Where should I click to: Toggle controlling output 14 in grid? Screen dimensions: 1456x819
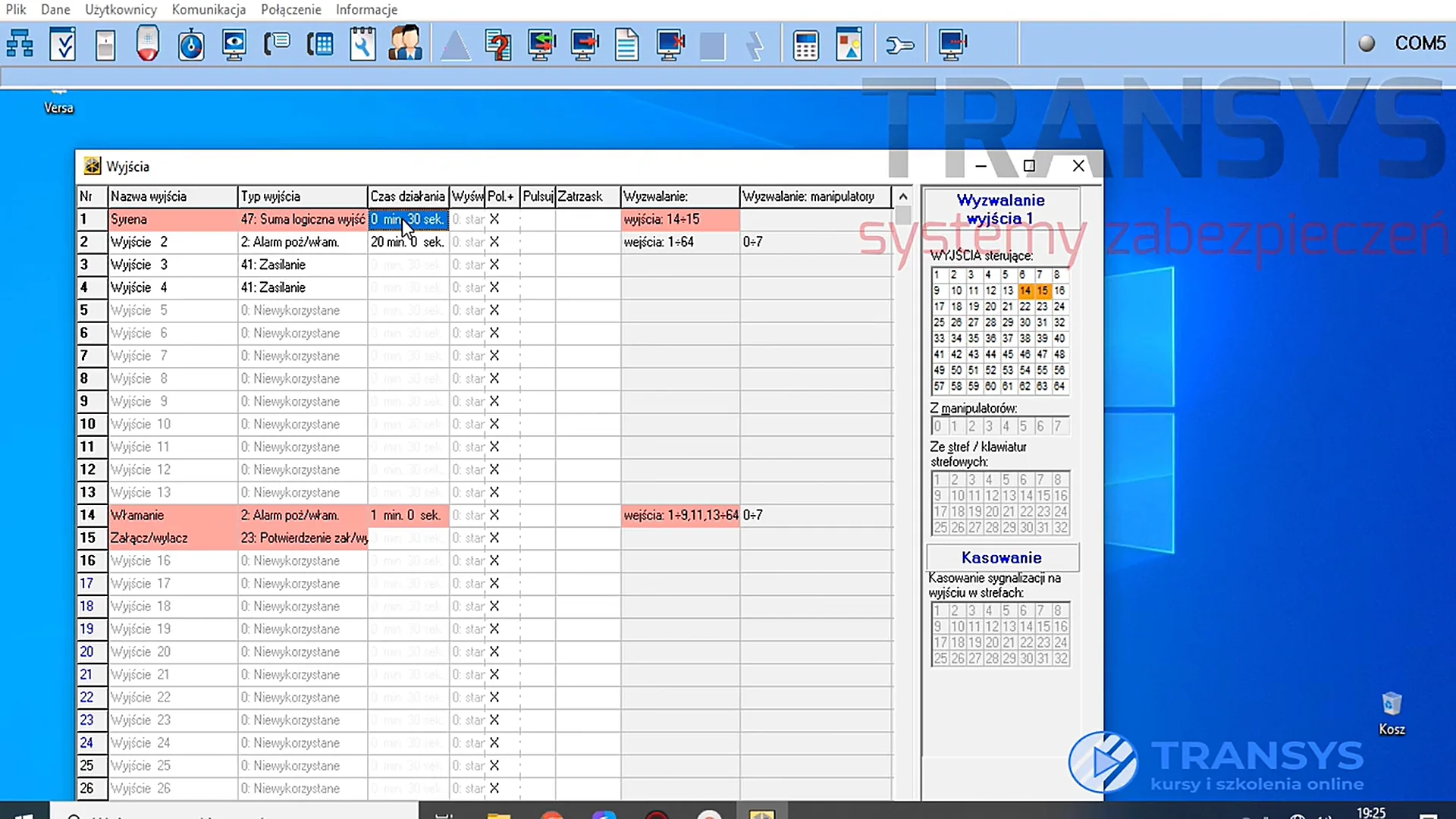pos(1025,290)
